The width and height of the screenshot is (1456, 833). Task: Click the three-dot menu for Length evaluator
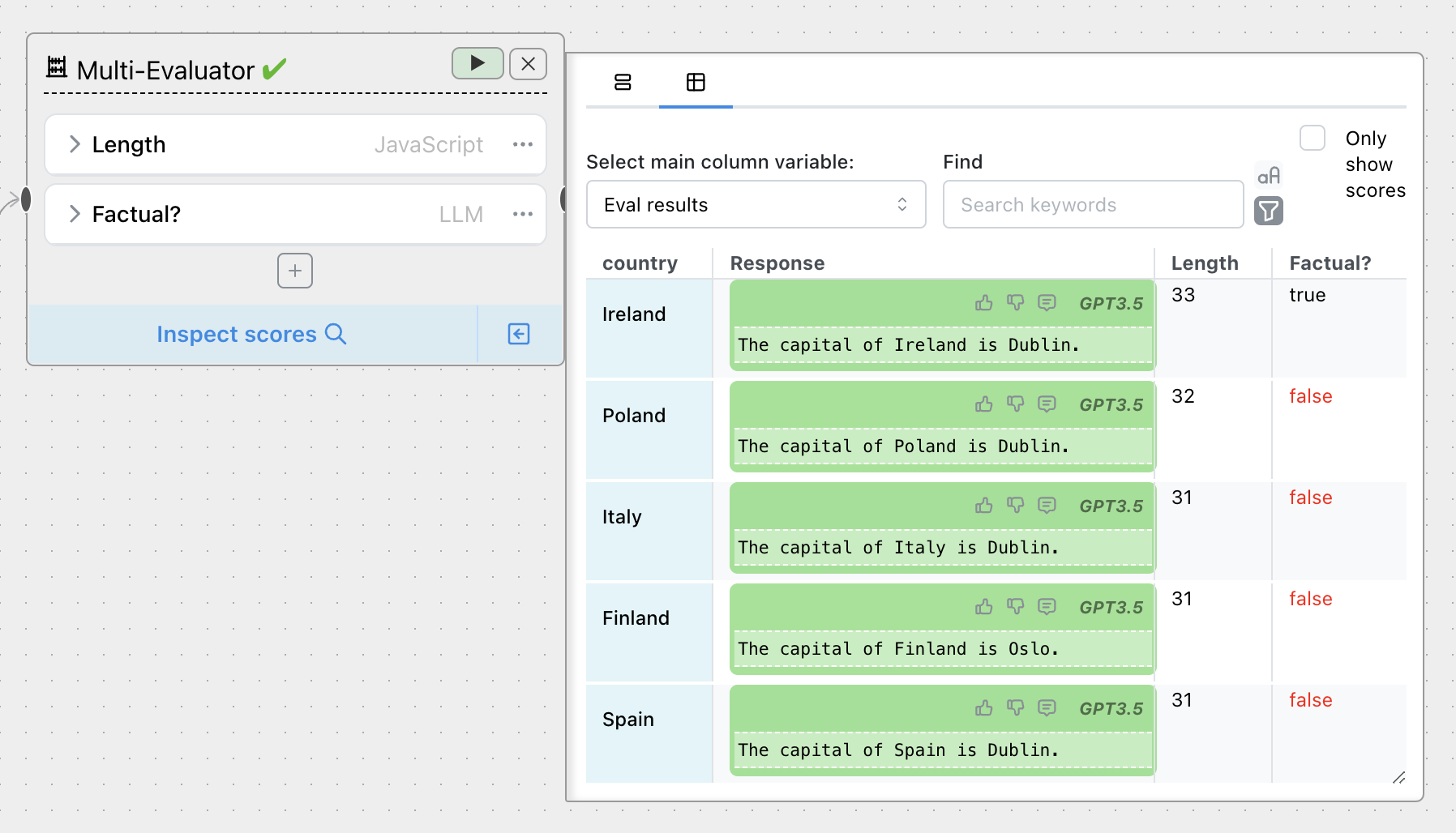point(523,144)
